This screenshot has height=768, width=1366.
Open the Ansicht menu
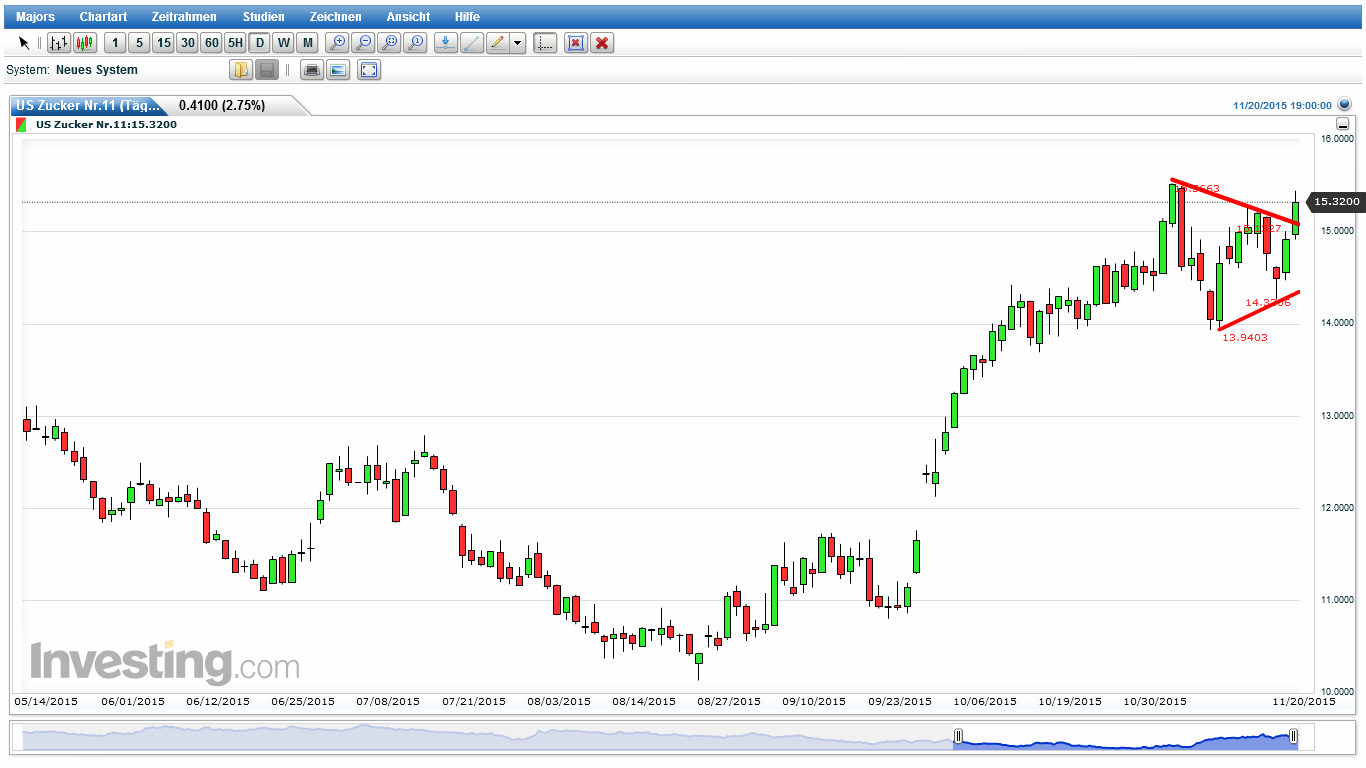click(408, 17)
